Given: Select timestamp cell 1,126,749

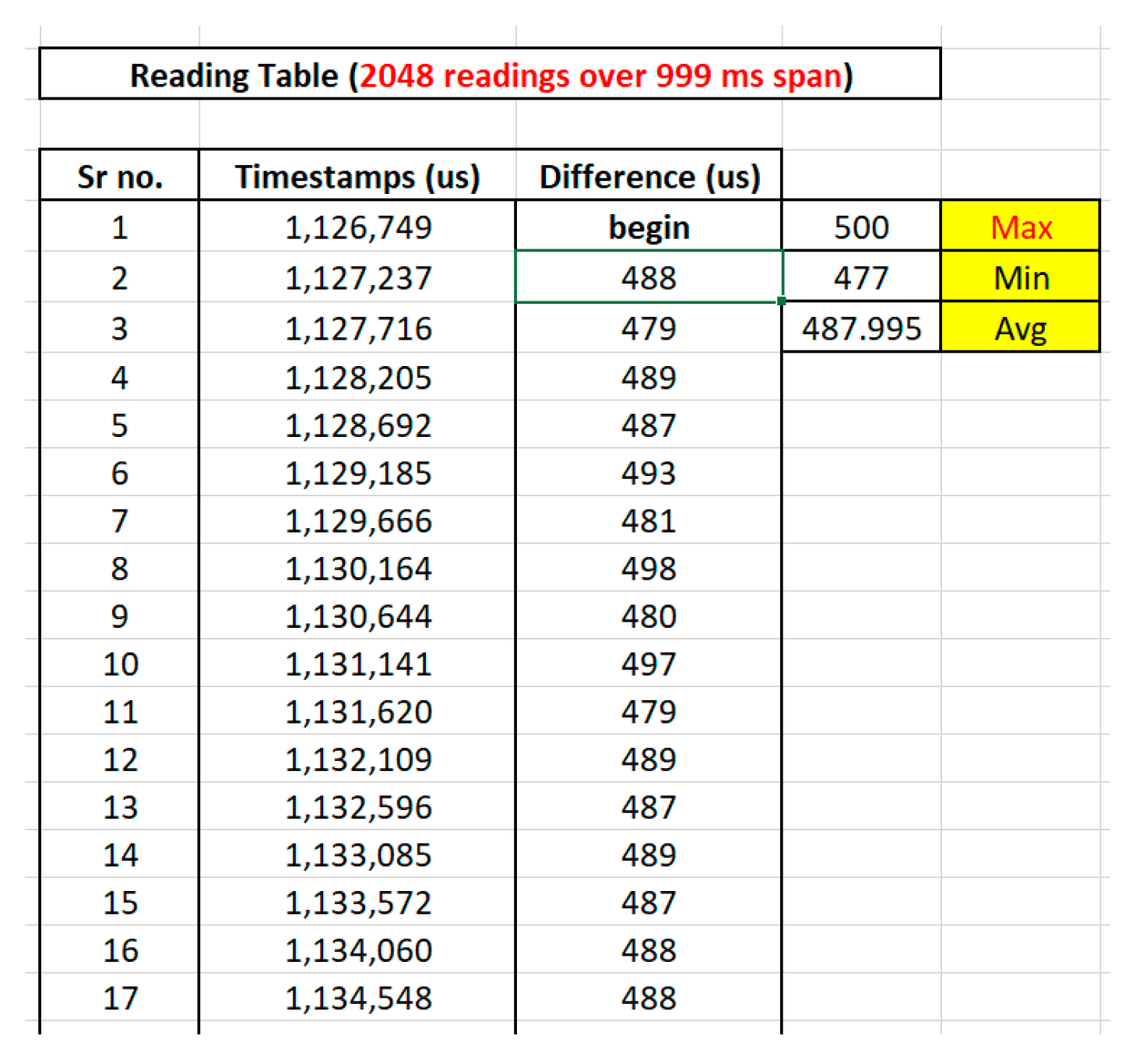Looking at the screenshot, I should pos(357,227).
